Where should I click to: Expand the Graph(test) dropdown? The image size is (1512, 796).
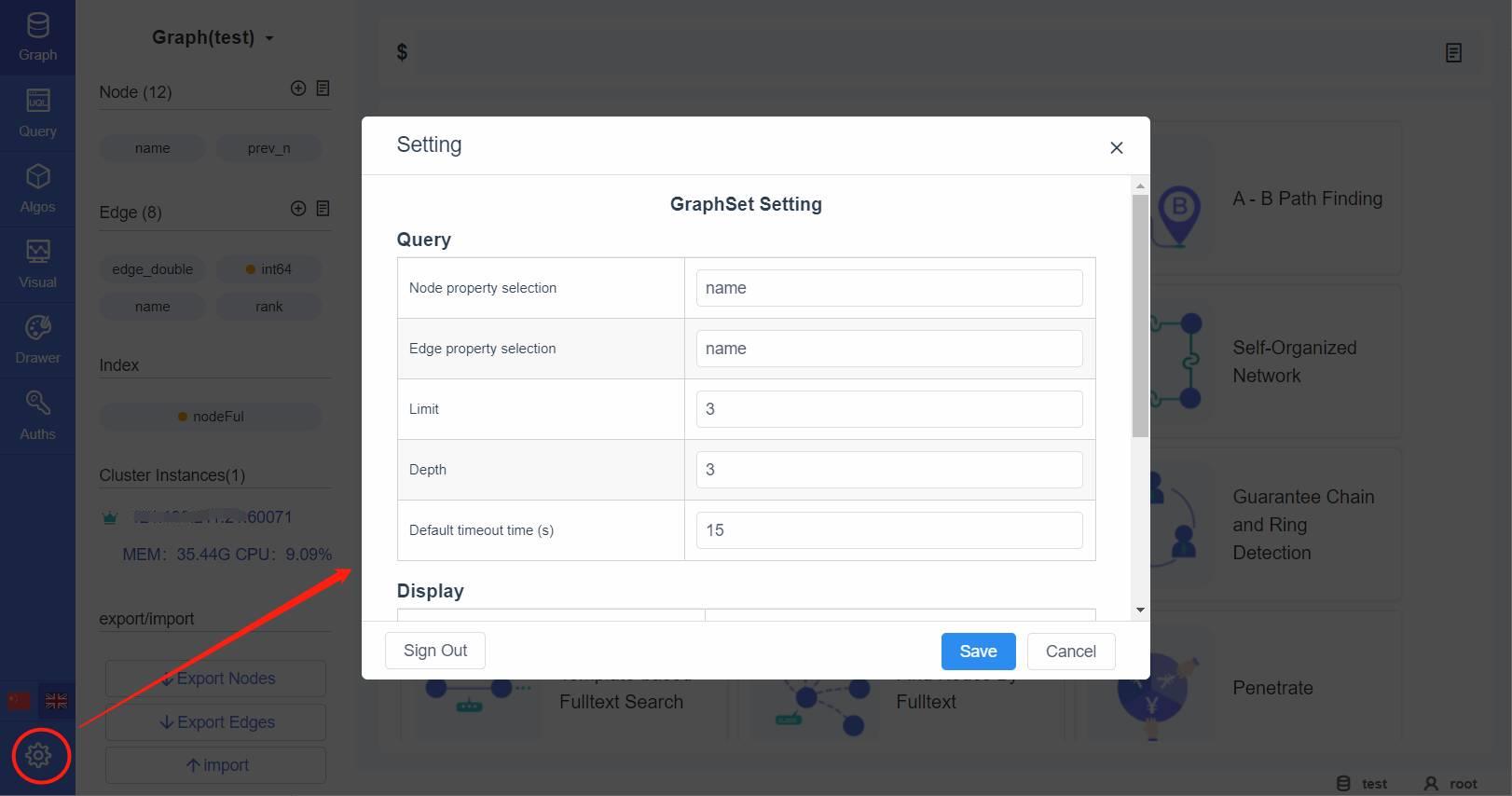point(213,37)
